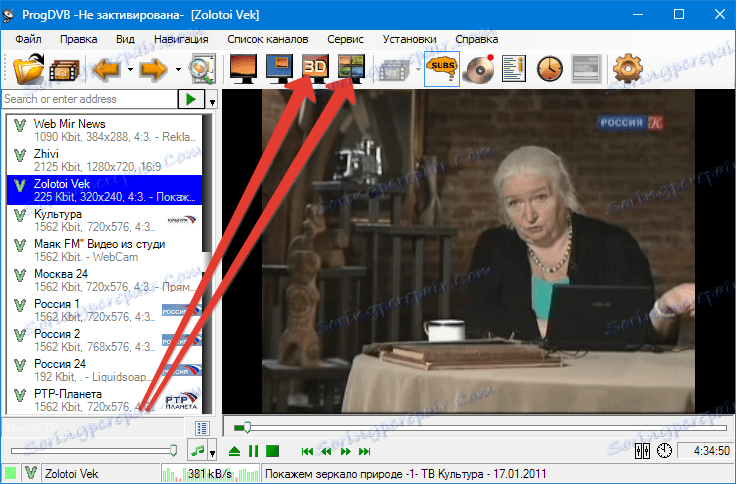
Task: Select the РТР-Планета channel
Action: coord(104,400)
